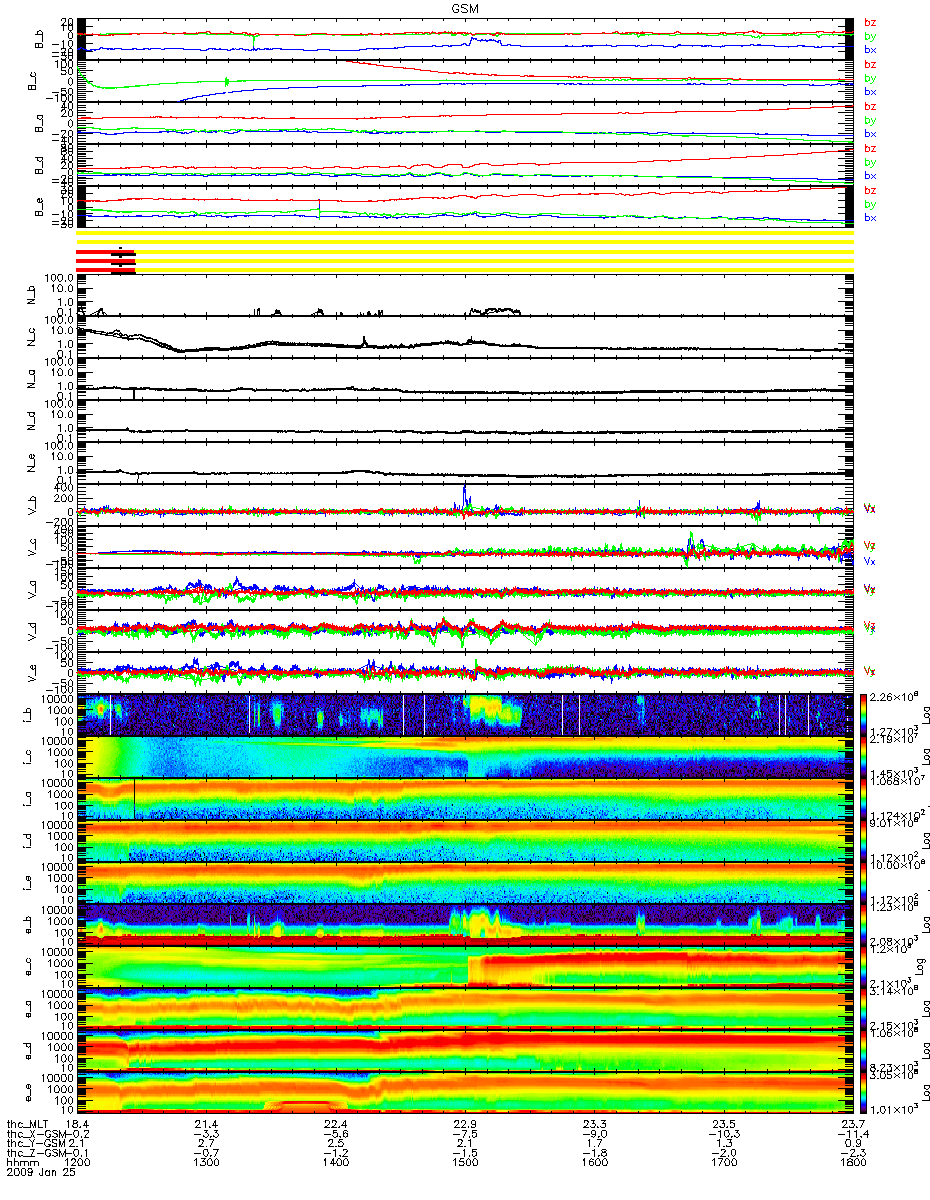The width and height of the screenshot is (930, 1200).
Task: Click the V_c velocity axis label
Action: coord(32,547)
